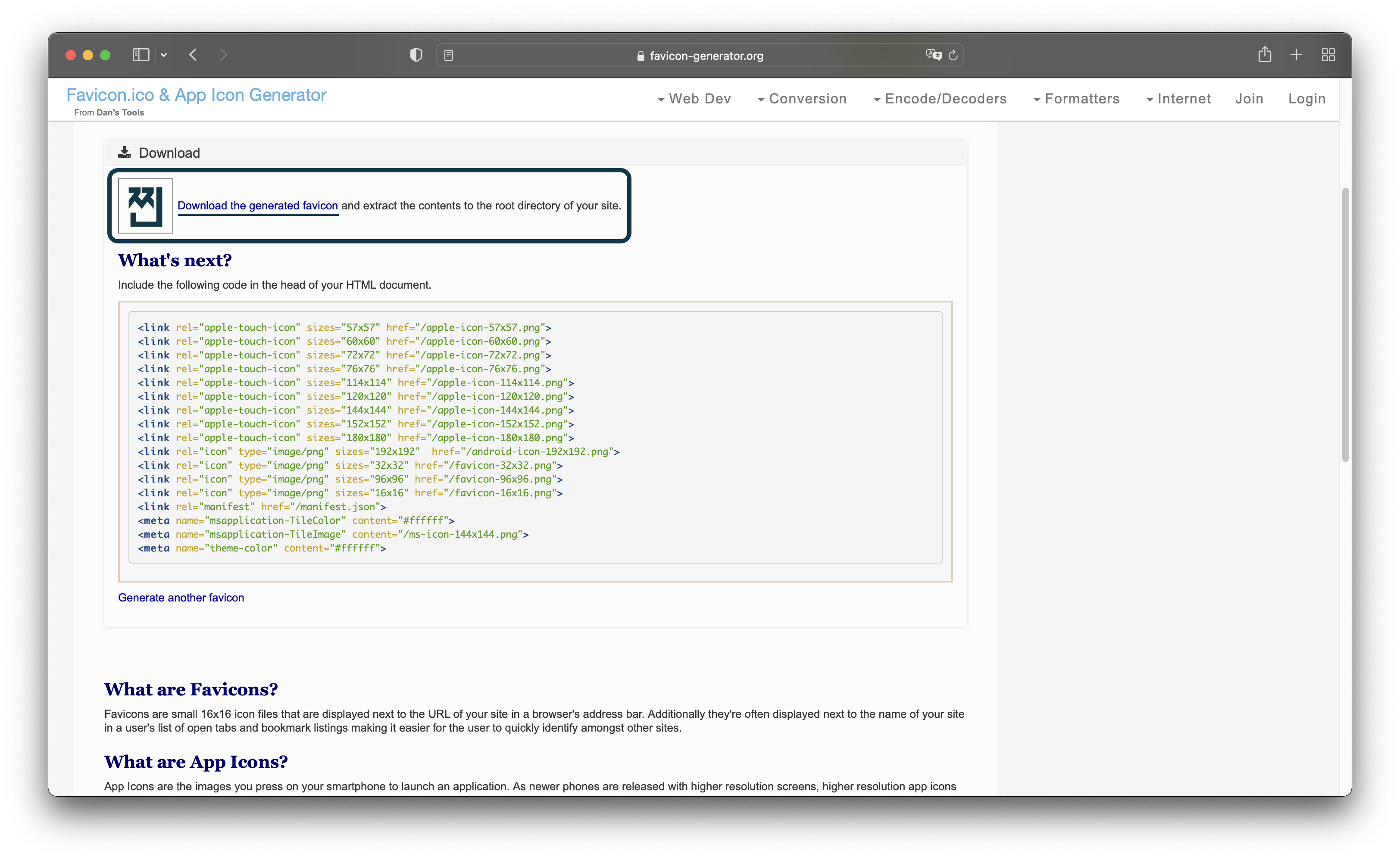
Task: Open the Encode/Decoders dropdown
Action: [x=941, y=99]
